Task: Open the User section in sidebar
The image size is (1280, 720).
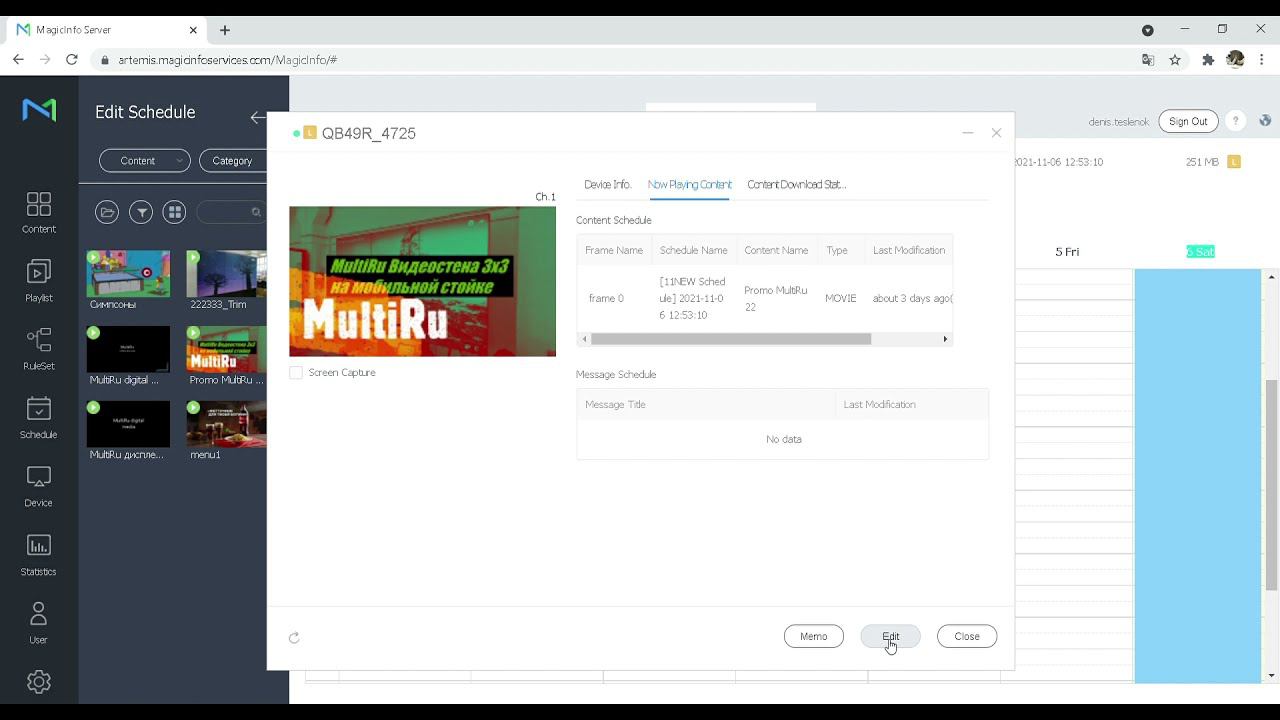Action: [x=39, y=623]
